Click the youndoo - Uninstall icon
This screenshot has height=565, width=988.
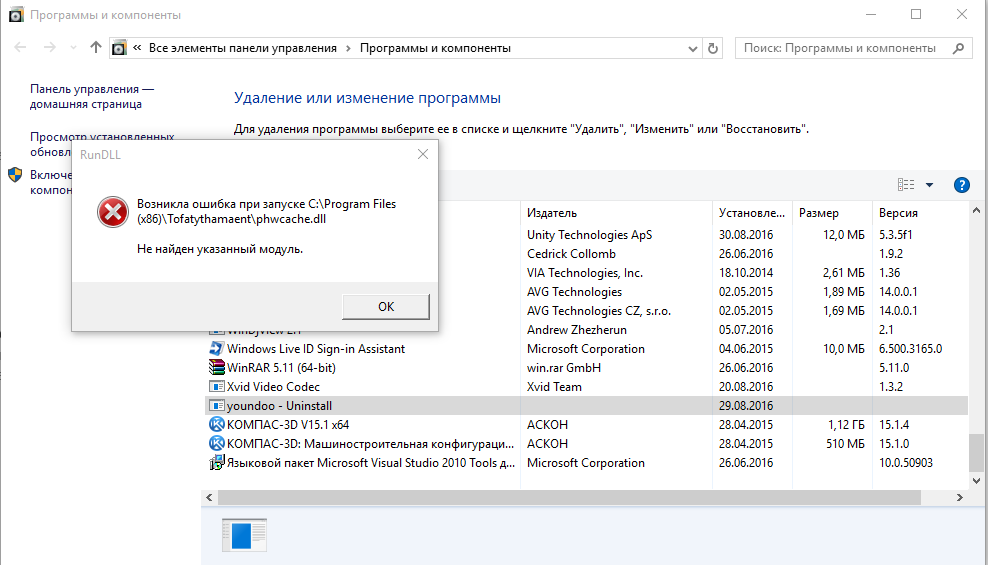pos(216,405)
